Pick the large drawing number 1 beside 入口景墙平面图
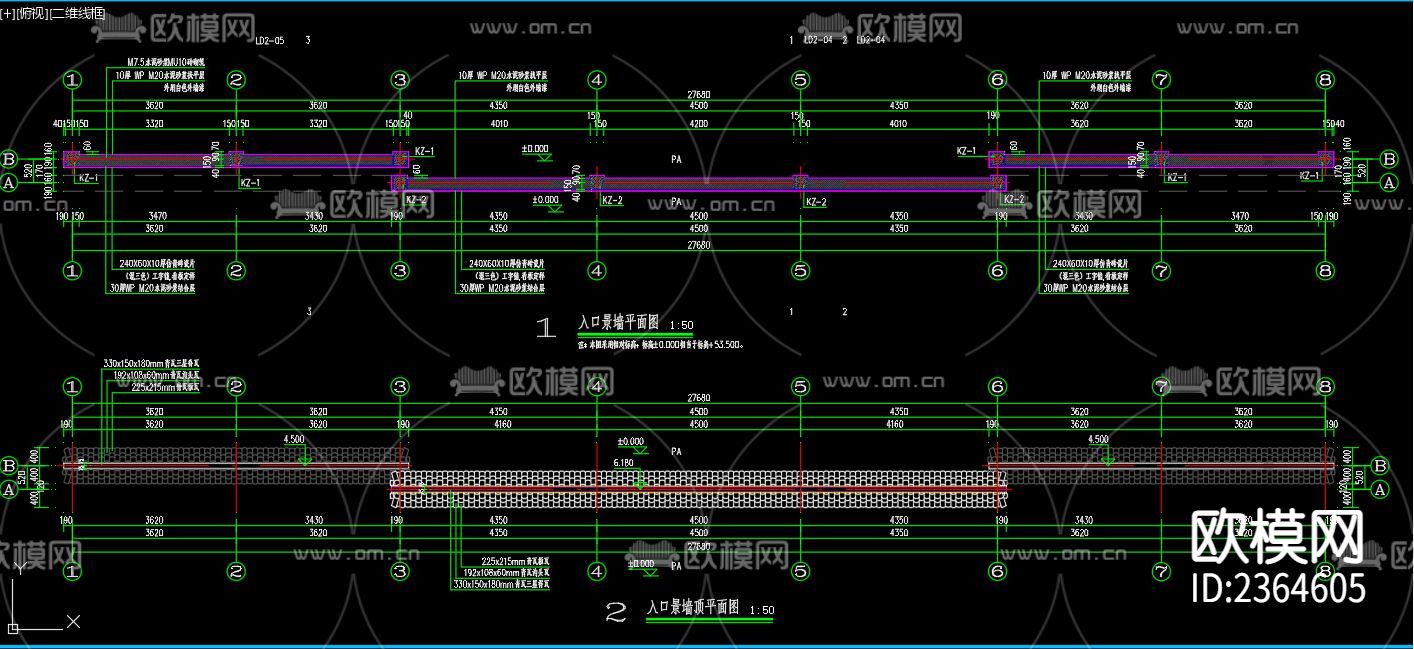 [x=546, y=328]
